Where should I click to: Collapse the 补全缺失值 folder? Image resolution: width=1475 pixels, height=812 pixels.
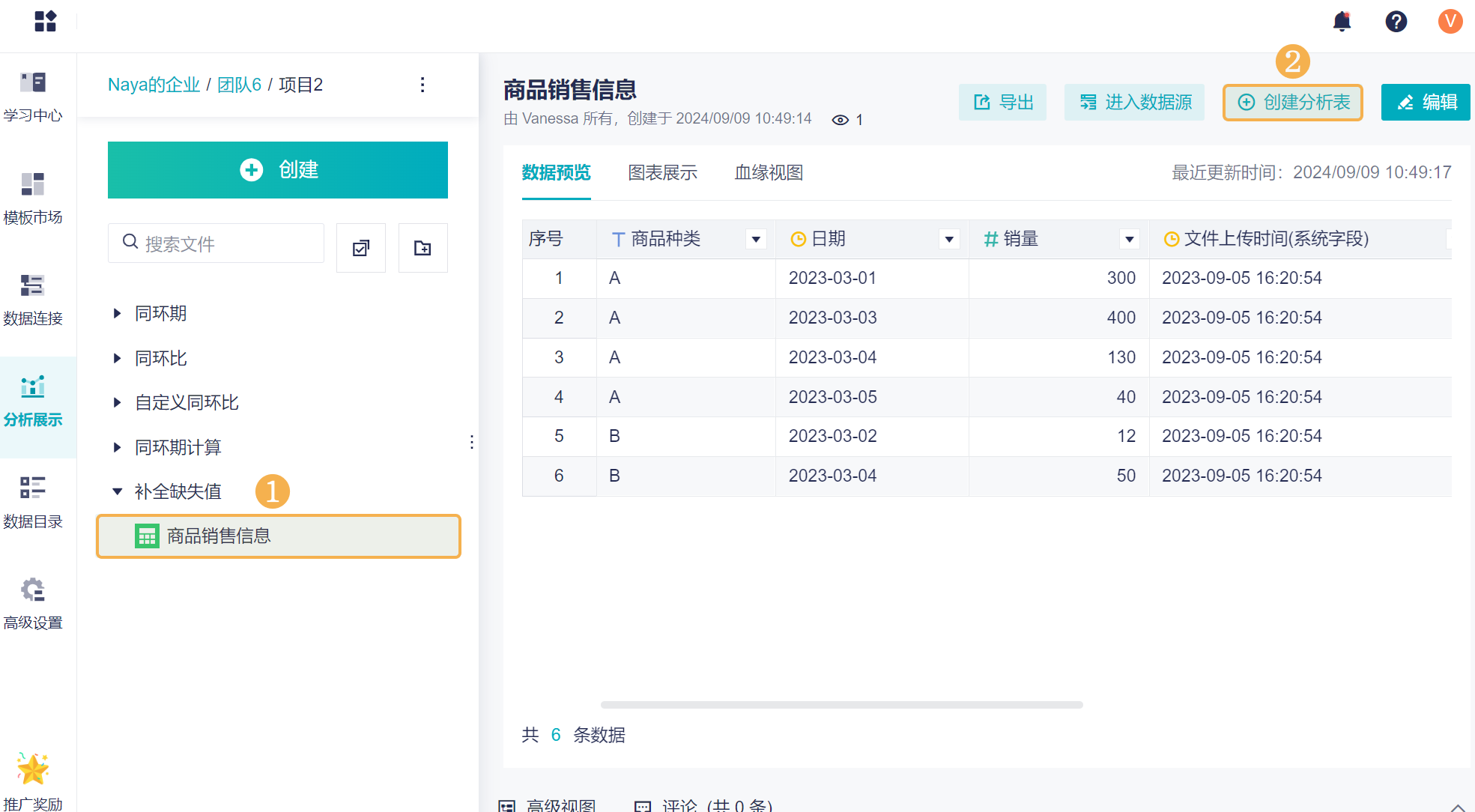pyautogui.click(x=117, y=491)
